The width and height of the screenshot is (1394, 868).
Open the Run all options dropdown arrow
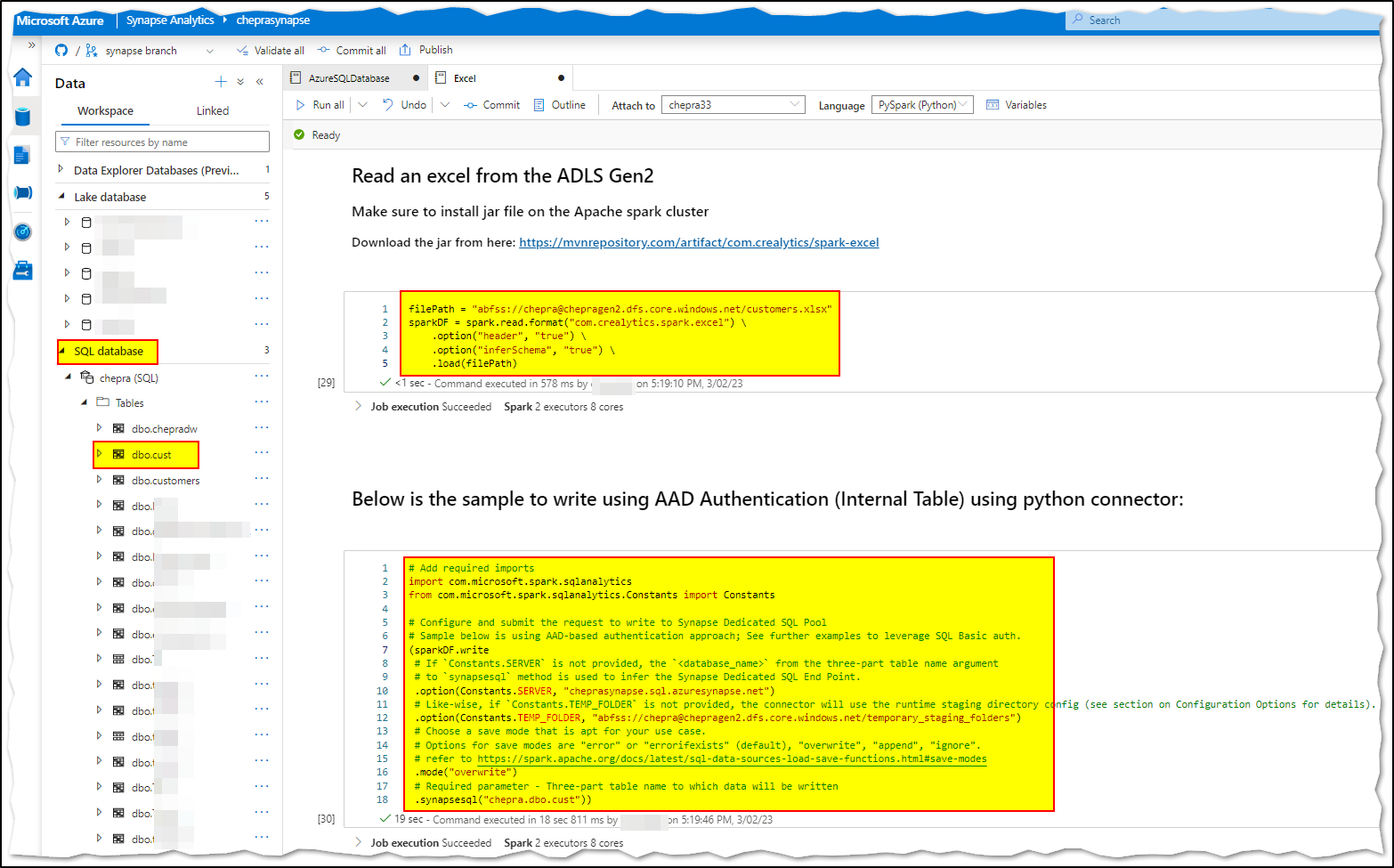[362, 105]
